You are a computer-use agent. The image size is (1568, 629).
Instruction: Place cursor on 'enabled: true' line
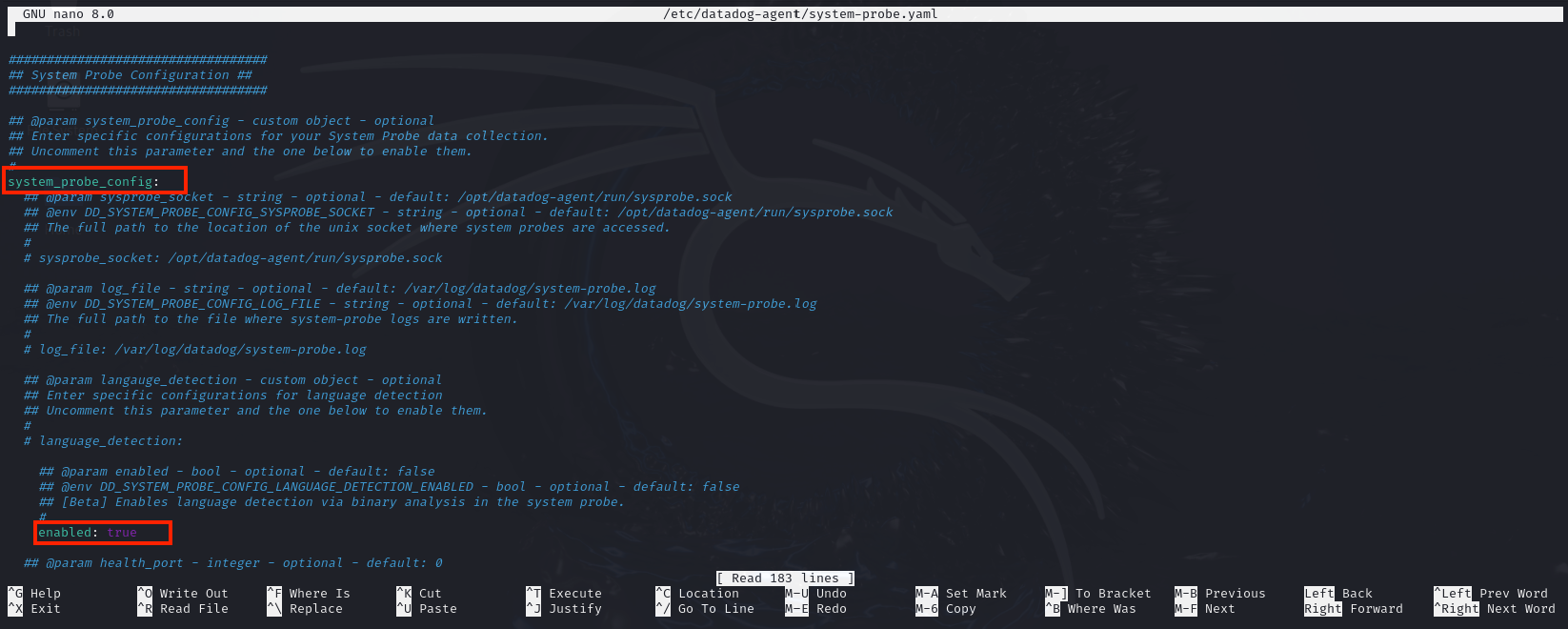pyautogui.click(x=88, y=533)
